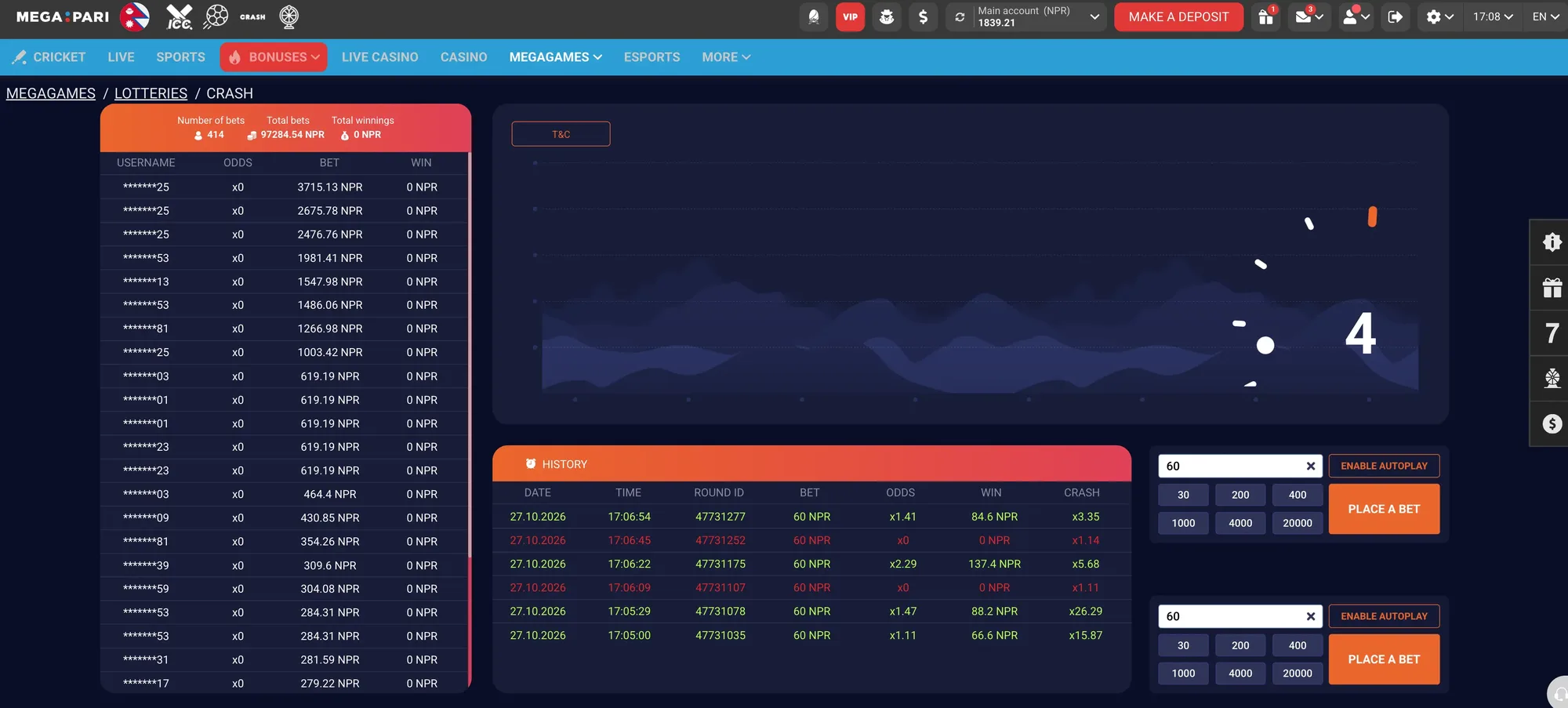Open the gift box notification in header
This screenshot has height=708, width=1568.
(1266, 16)
